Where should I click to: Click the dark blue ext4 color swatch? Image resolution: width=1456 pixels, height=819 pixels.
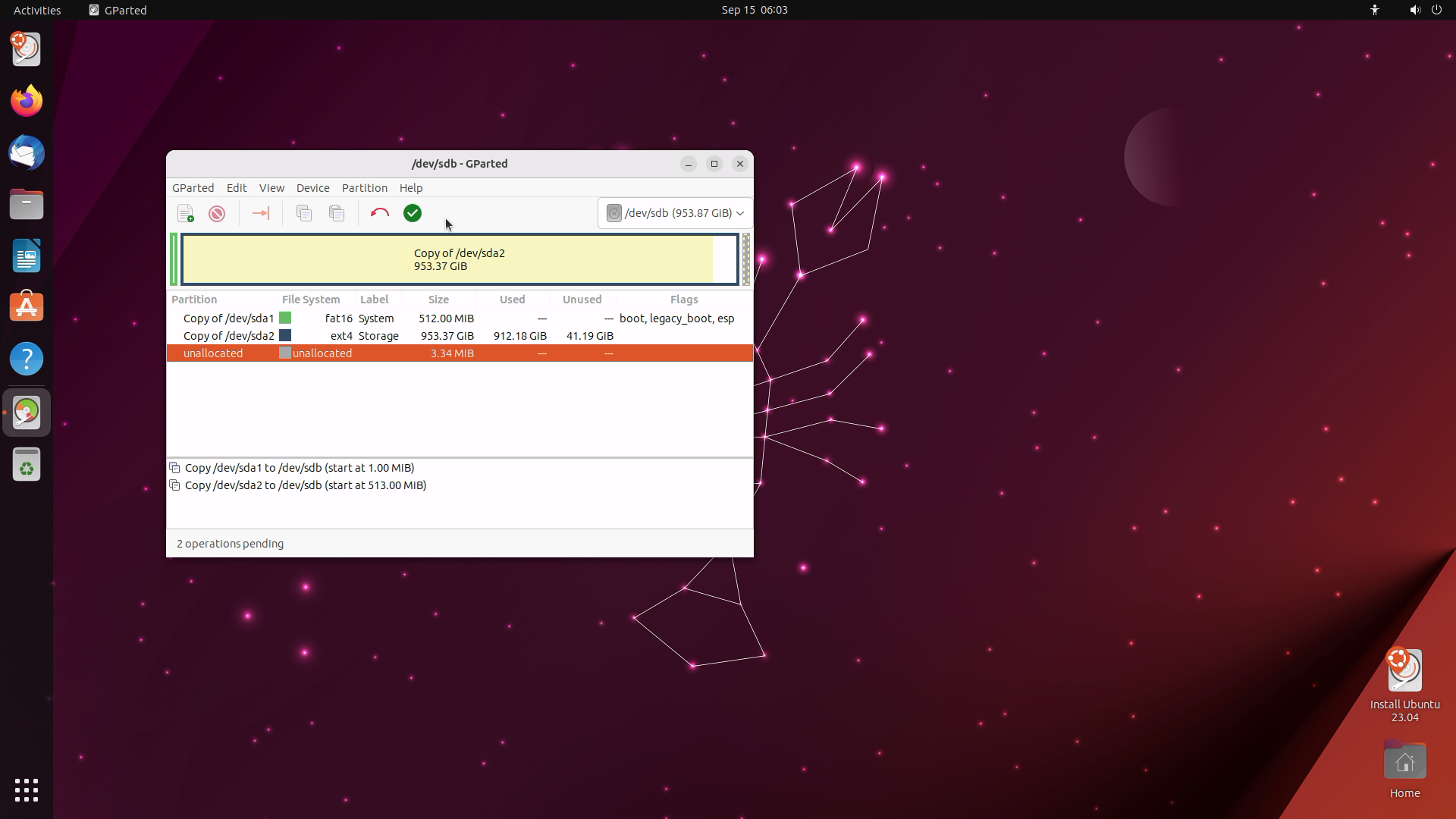pos(285,336)
